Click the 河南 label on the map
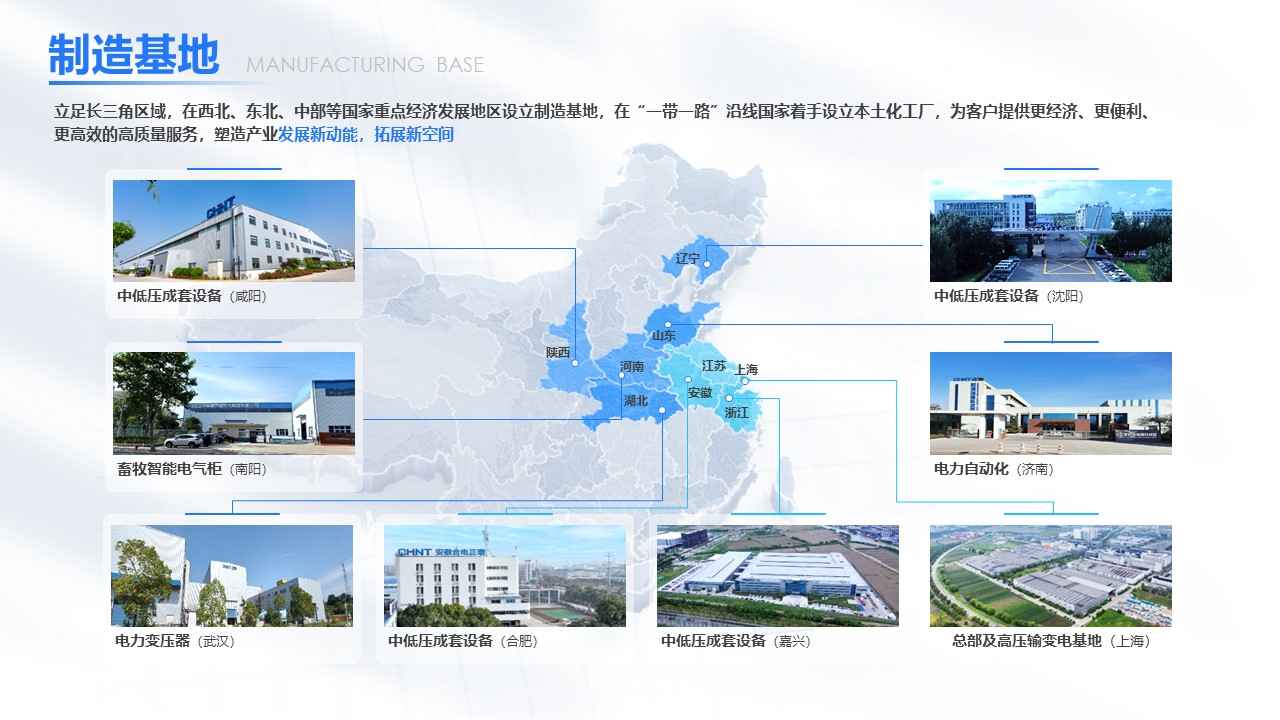Image resolution: width=1280 pixels, height=720 pixels. click(x=632, y=367)
